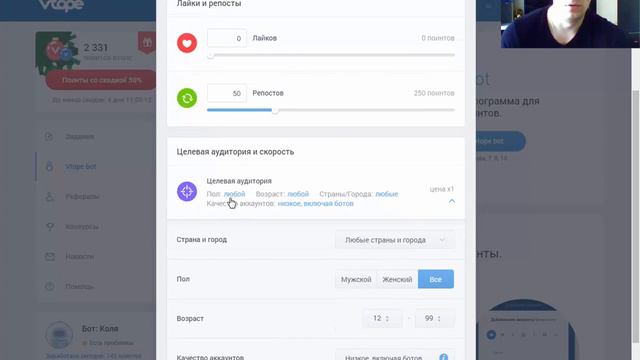640x360 pixels.
Task: Click the reposts count input field
Action: [x=227, y=93]
